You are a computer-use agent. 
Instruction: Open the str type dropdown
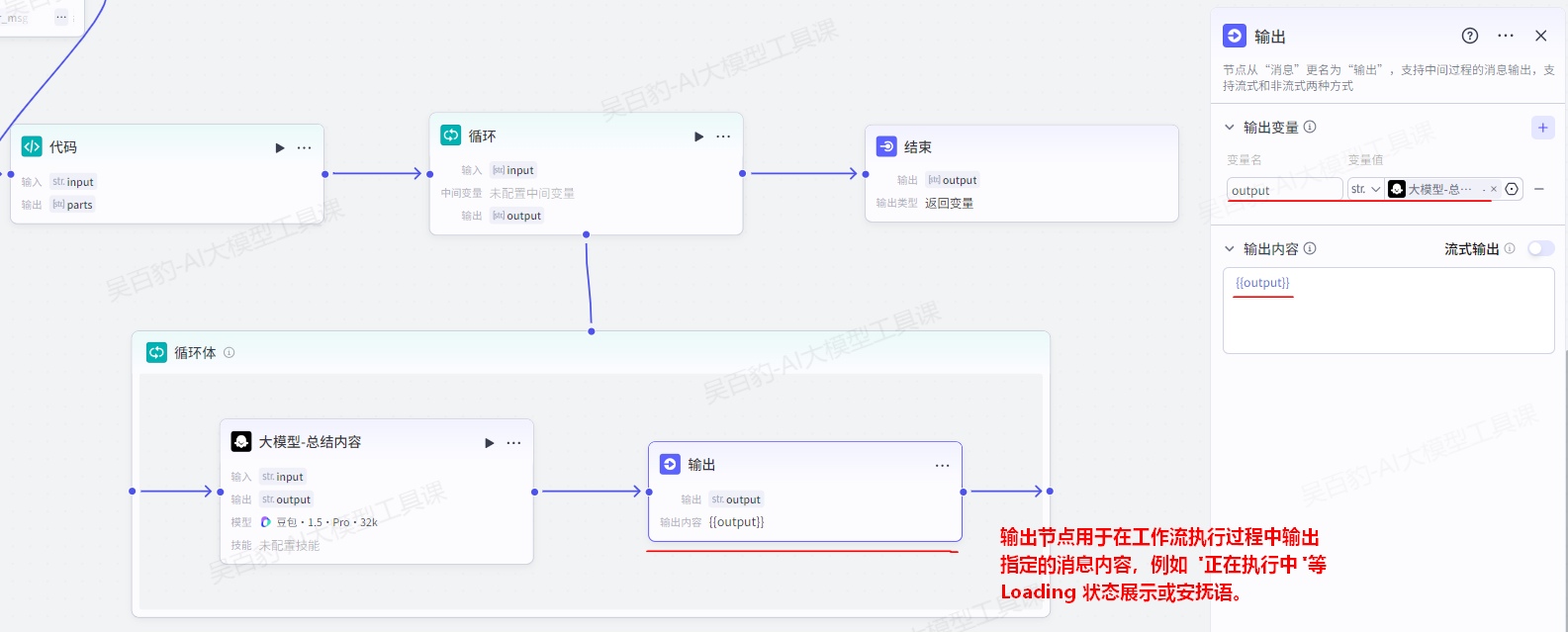[x=1365, y=189]
